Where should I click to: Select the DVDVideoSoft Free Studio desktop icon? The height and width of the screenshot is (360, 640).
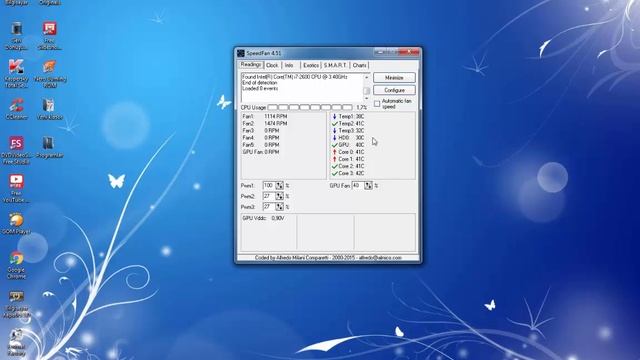tap(16, 151)
